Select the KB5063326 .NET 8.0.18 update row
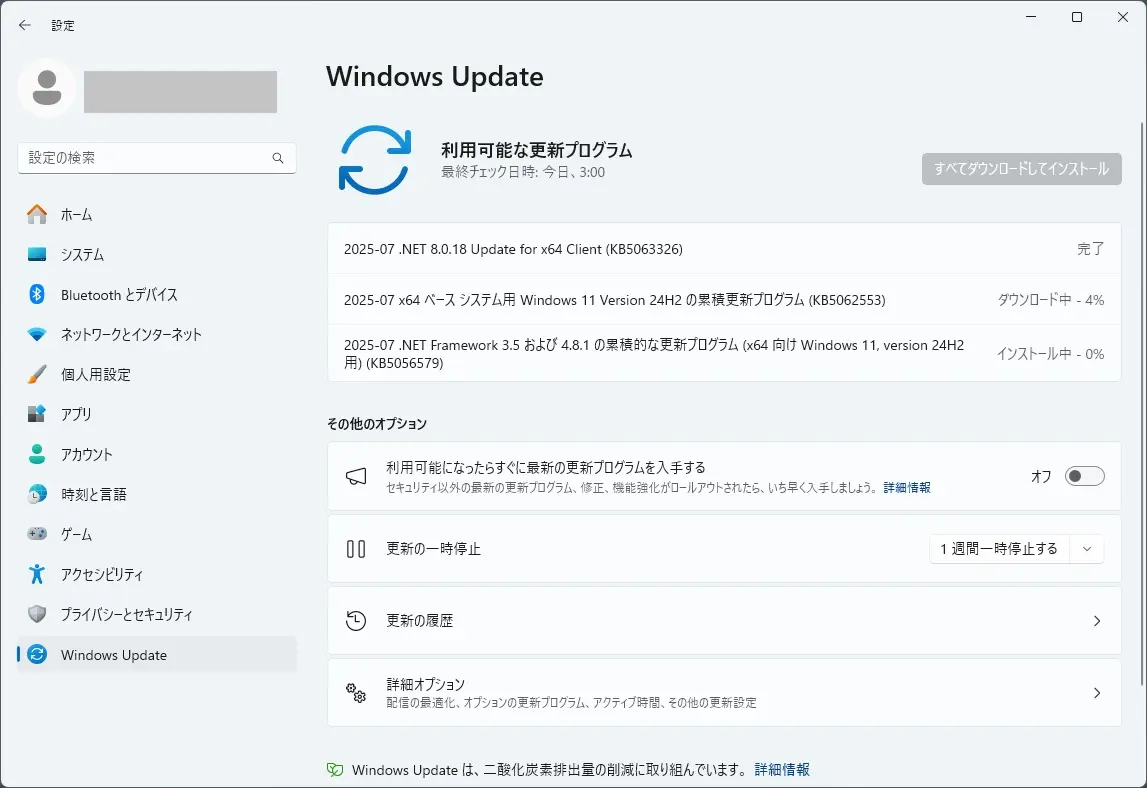The height and width of the screenshot is (788, 1147). [x=724, y=249]
